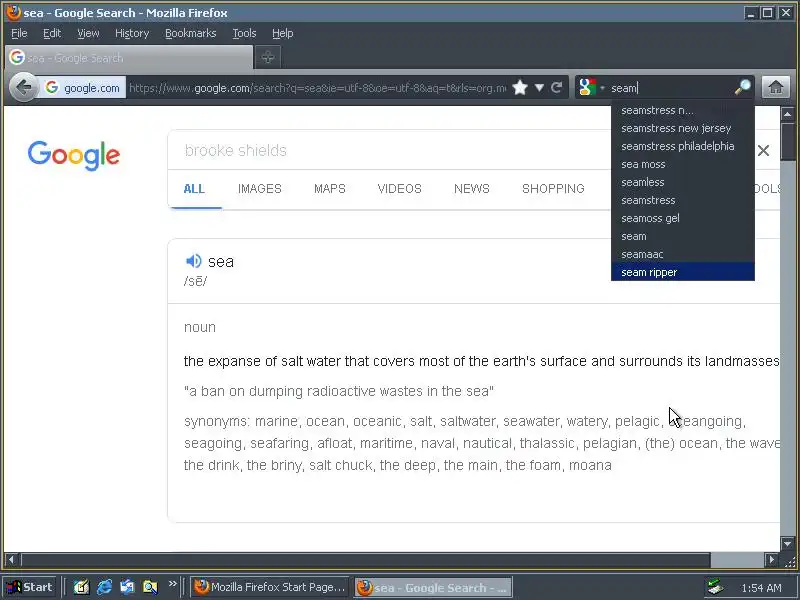This screenshot has height=600, width=800.
Task: Switch to the IMAGES results tab
Action: point(260,189)
